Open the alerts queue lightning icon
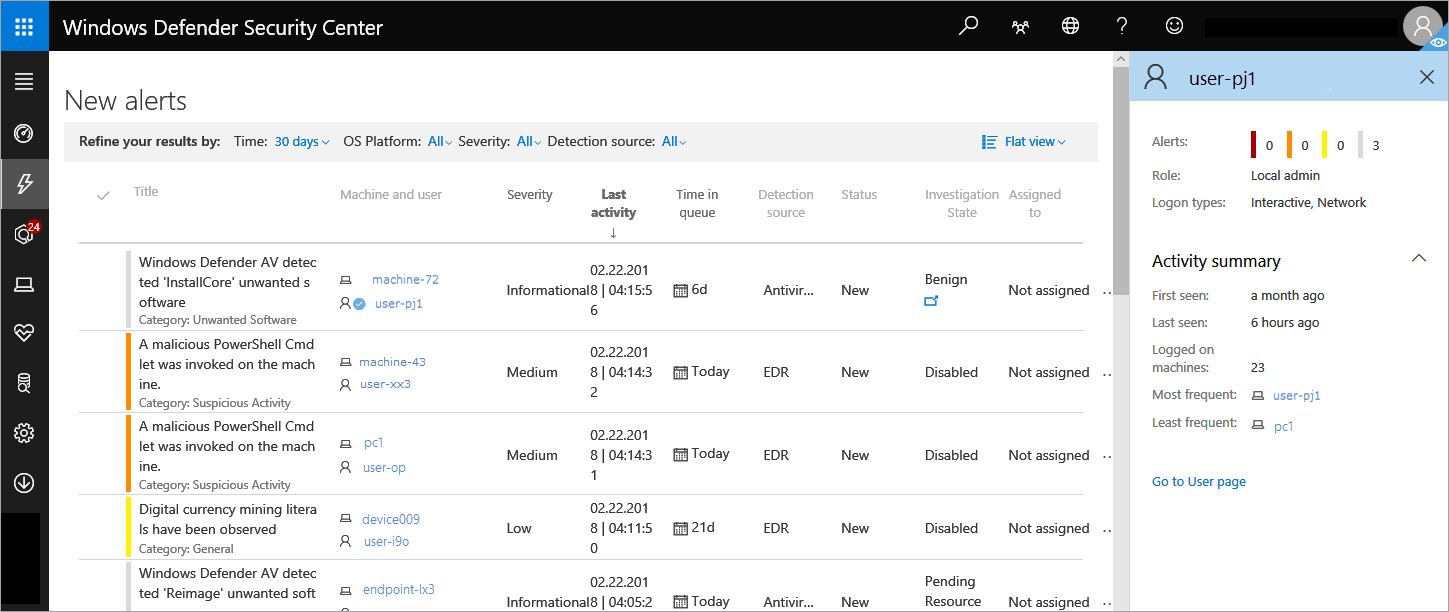The image size is (1449, 612). click(x=24, y=183)
